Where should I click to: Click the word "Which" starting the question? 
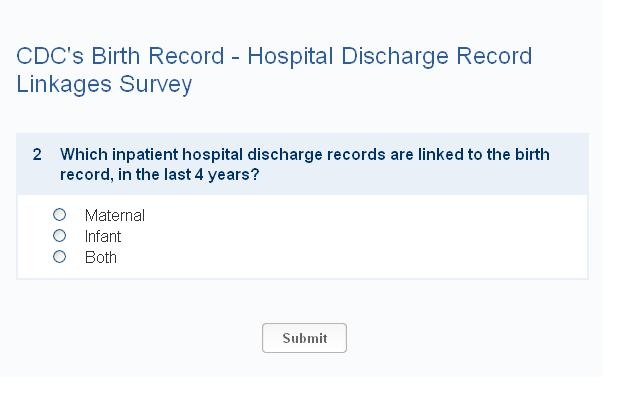(x=80, y=155)
